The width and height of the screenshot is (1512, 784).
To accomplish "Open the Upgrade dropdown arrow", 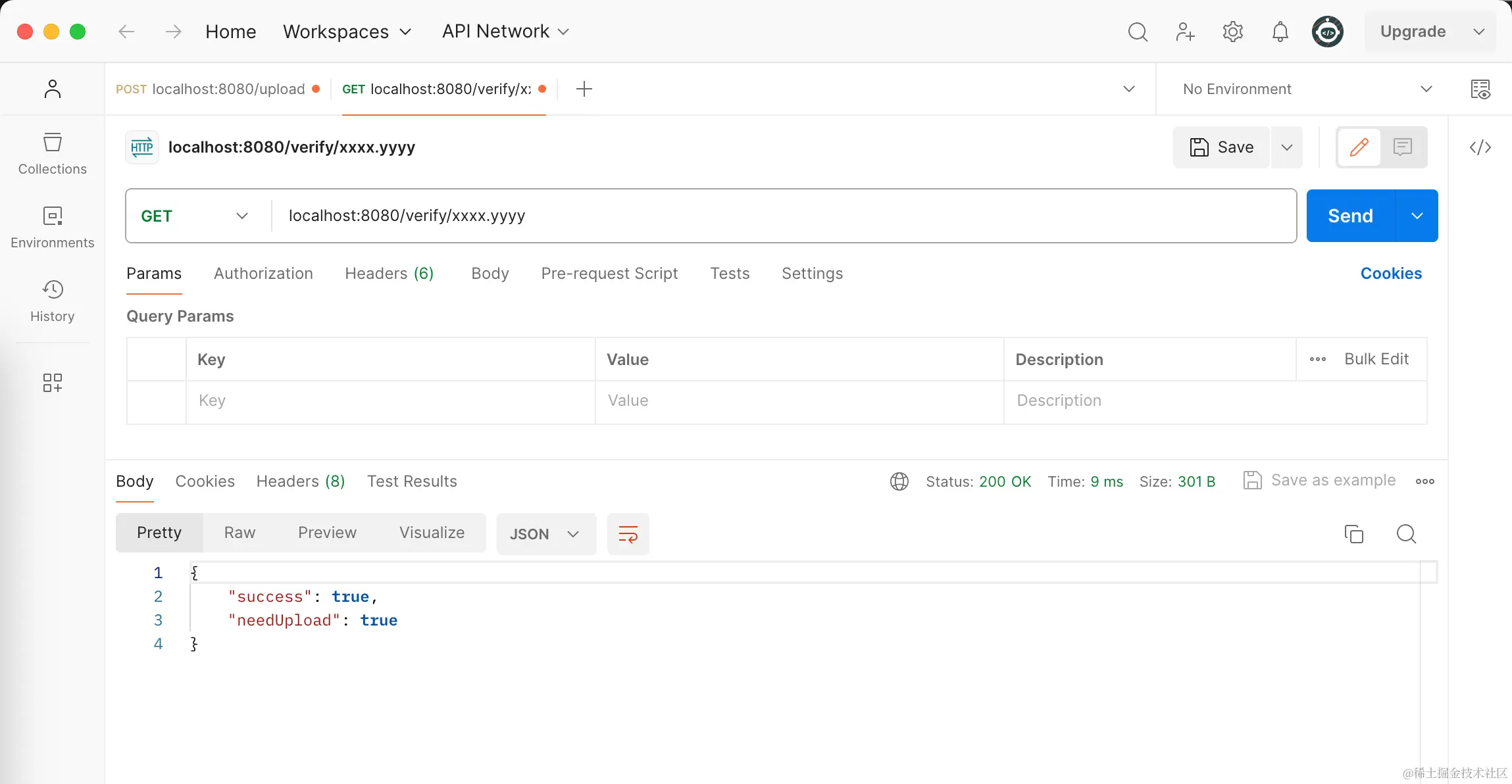I will pos(1479,32).
